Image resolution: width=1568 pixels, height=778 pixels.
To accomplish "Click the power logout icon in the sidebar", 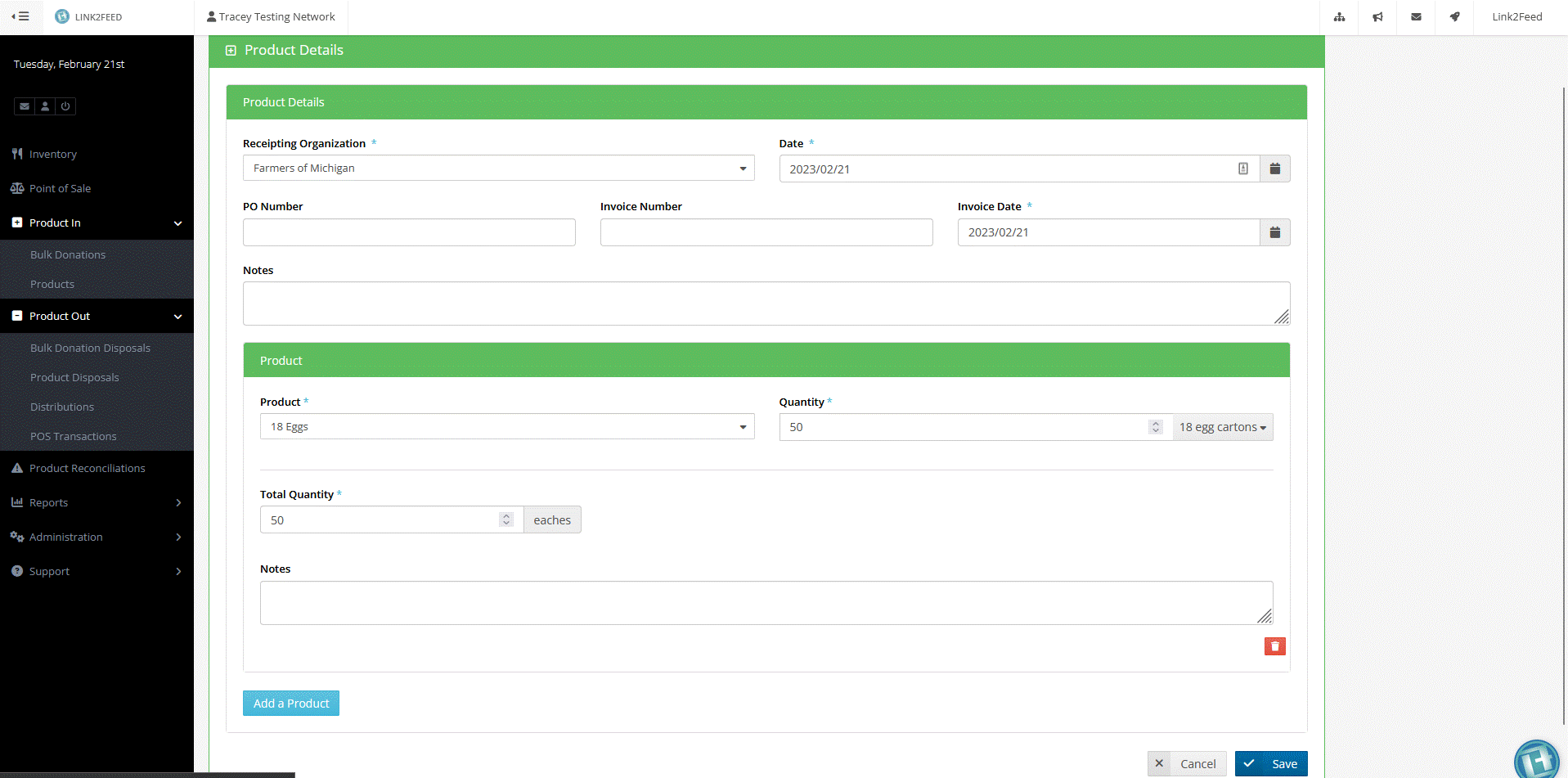I will tap(65, 106).
